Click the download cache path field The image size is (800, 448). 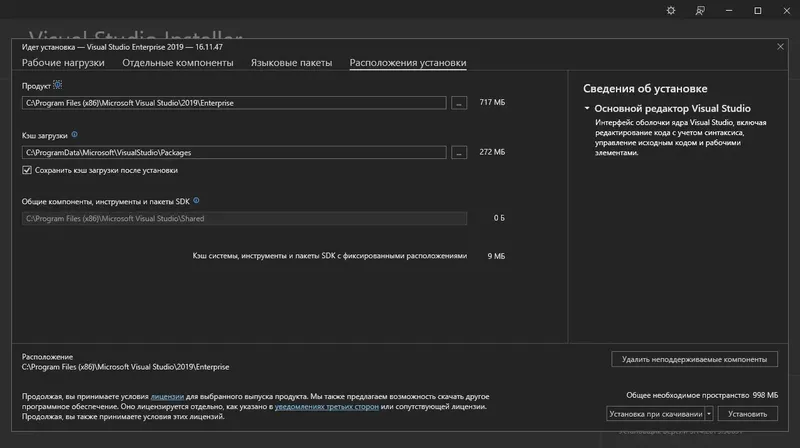[x=234, y=153]
